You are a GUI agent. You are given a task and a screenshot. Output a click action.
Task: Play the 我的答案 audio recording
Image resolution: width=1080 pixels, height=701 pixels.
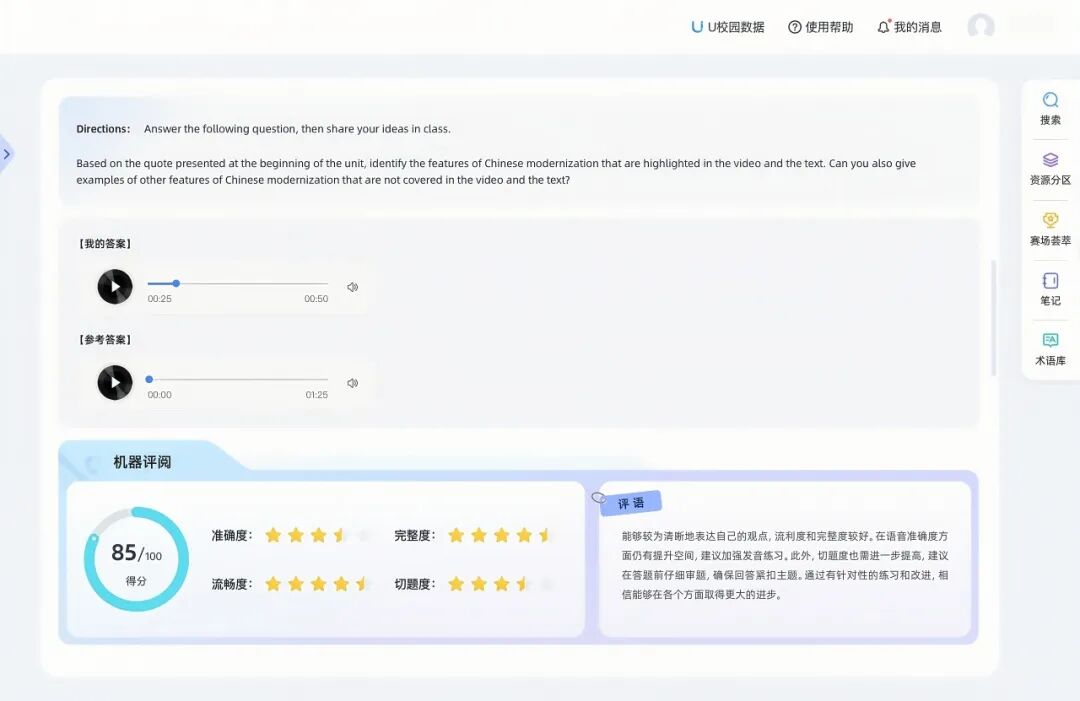(x=115, y=287)
